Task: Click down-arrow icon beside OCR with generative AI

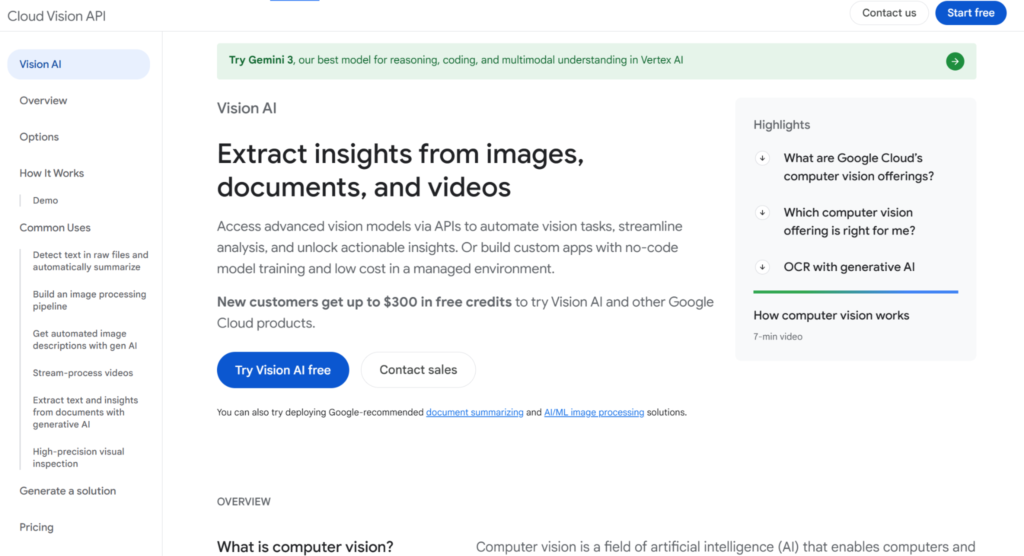Action: pos(762,267)
